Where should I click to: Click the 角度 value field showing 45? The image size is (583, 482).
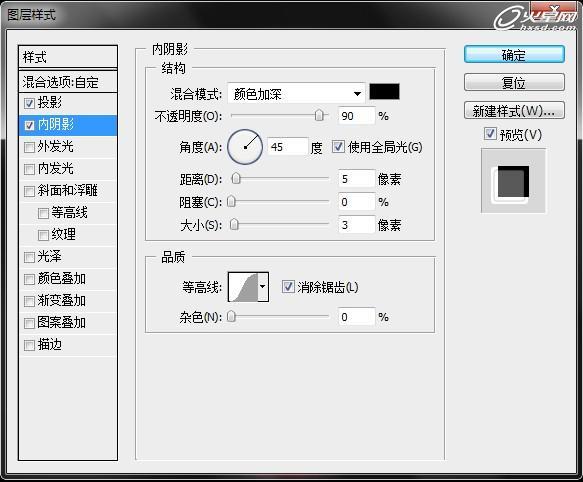pos(288,147)
